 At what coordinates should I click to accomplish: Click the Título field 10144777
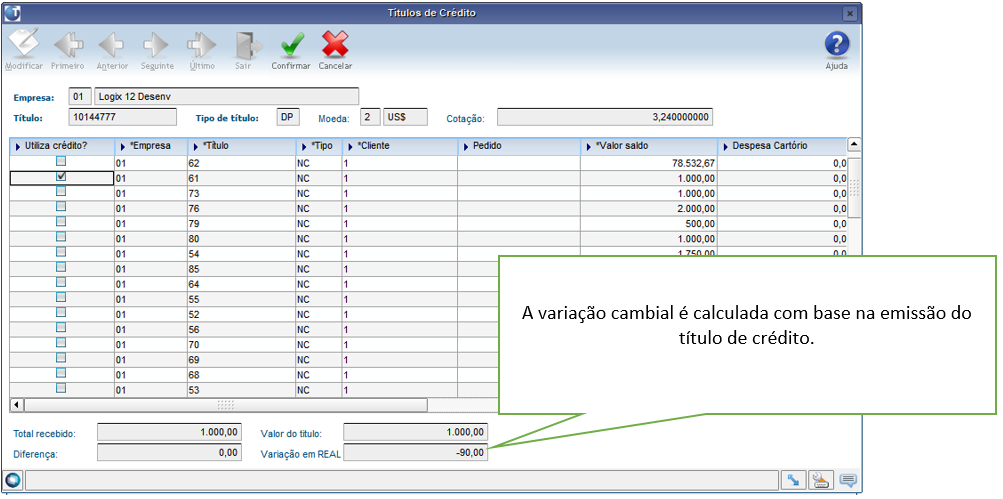[122, 118]
